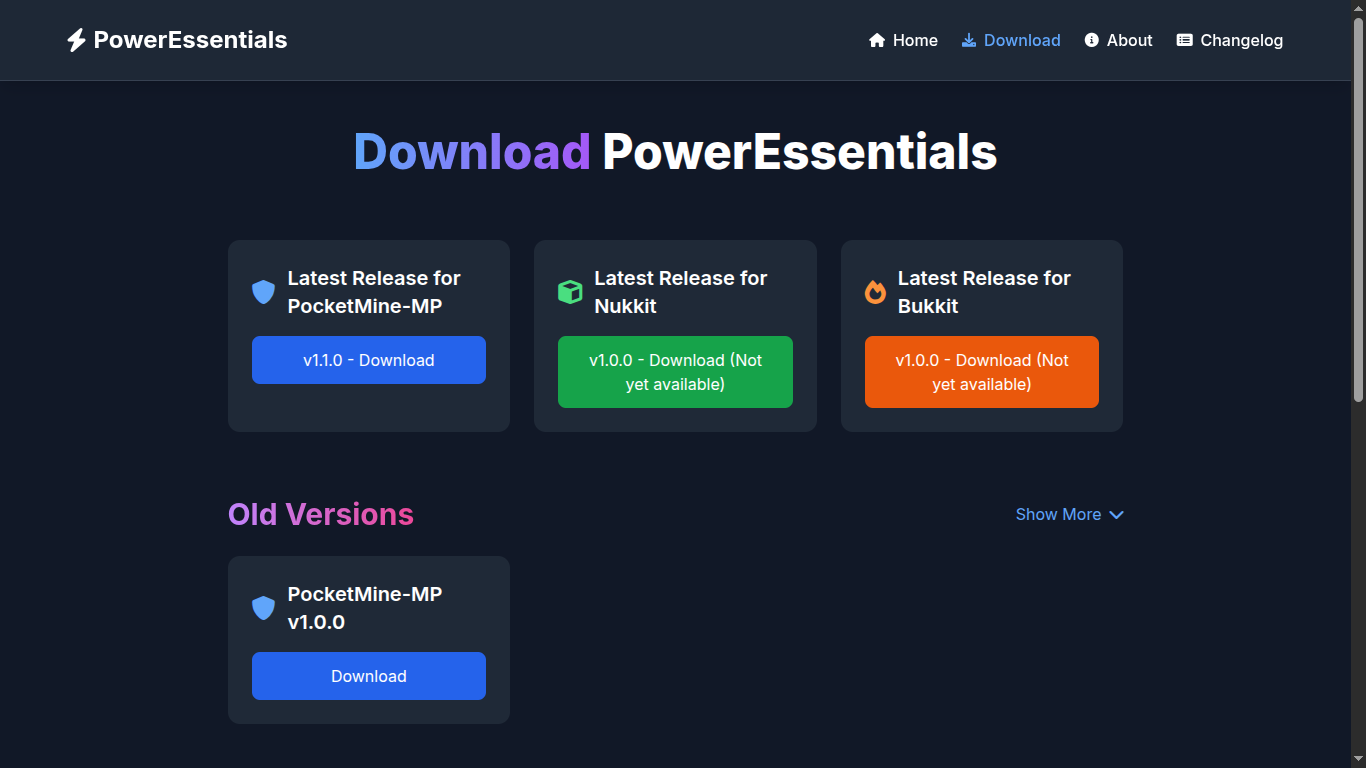This screenshot has width=1366, height=768.
Task: Click the green cube Nukkit icon
Action: (x=570, y=292)
